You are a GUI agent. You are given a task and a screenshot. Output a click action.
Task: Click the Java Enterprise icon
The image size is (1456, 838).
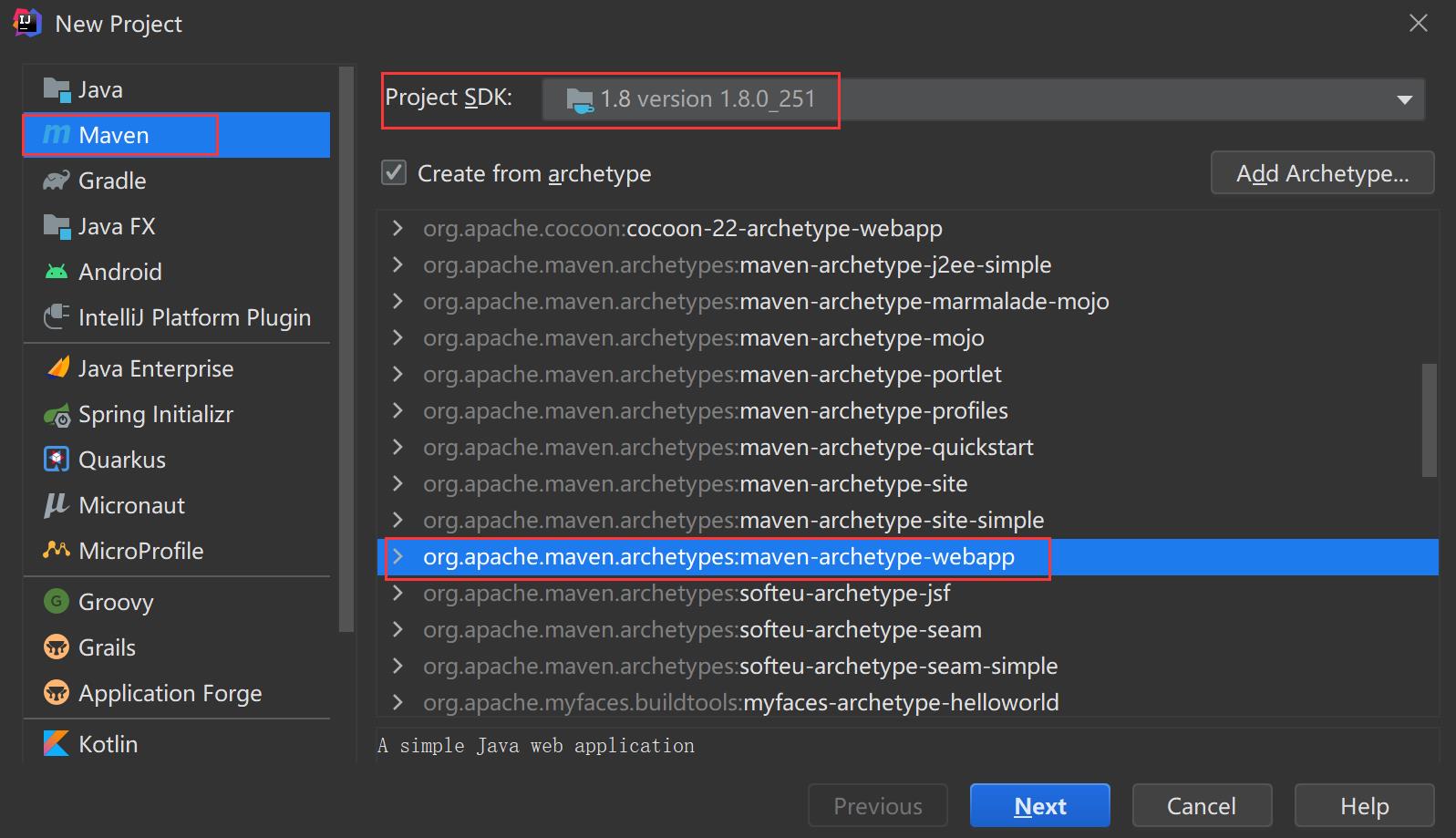tap(57, 368)
